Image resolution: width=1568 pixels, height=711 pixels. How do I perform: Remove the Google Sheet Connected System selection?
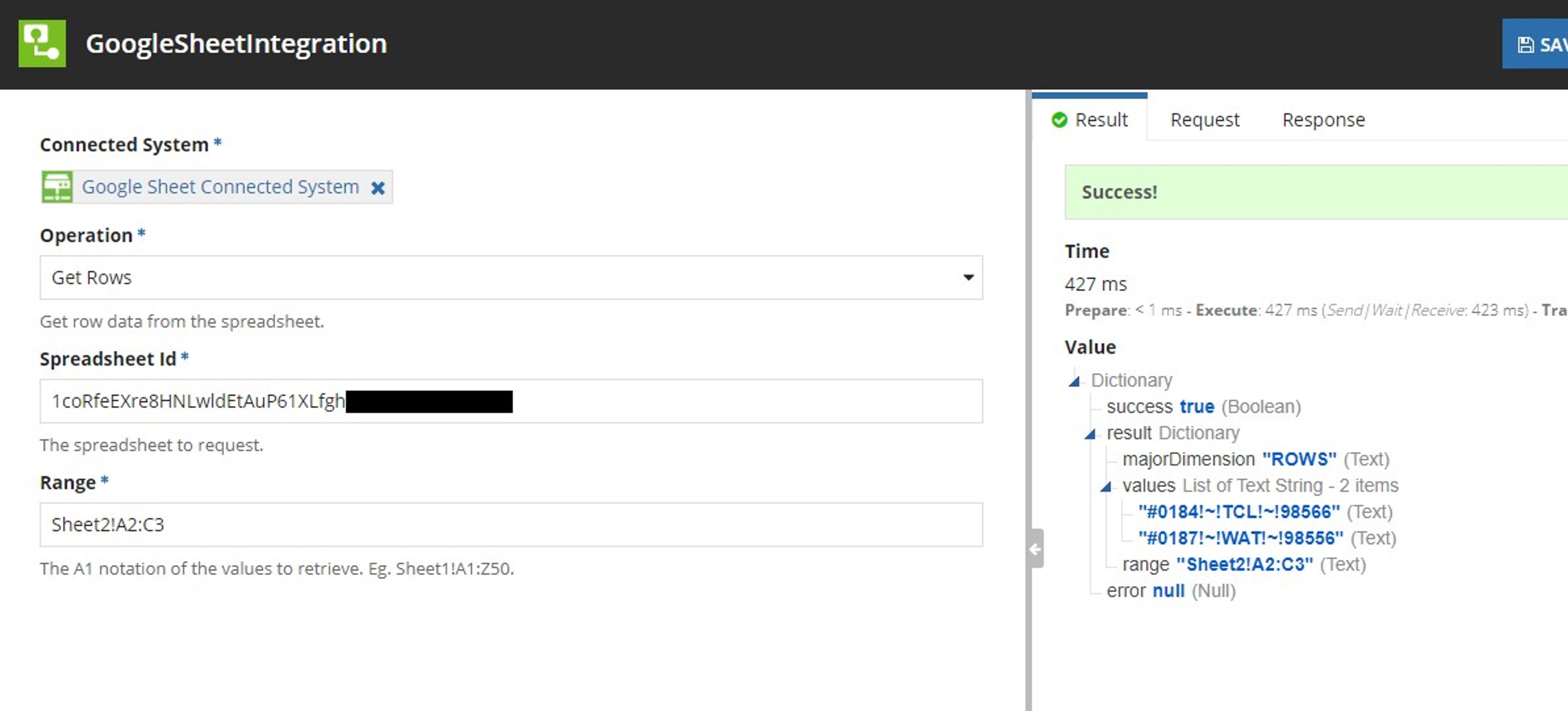pos(378,187)
